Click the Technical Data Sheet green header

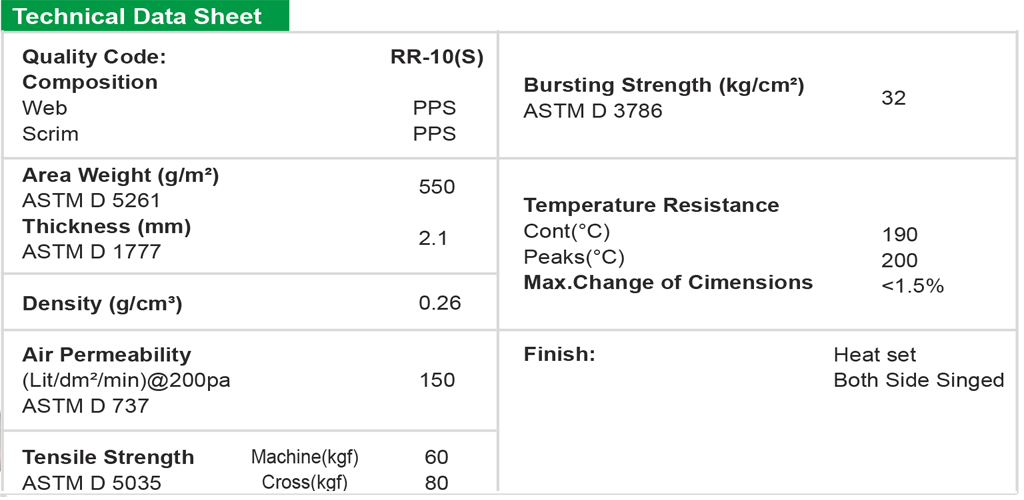(x=142, y=16)
